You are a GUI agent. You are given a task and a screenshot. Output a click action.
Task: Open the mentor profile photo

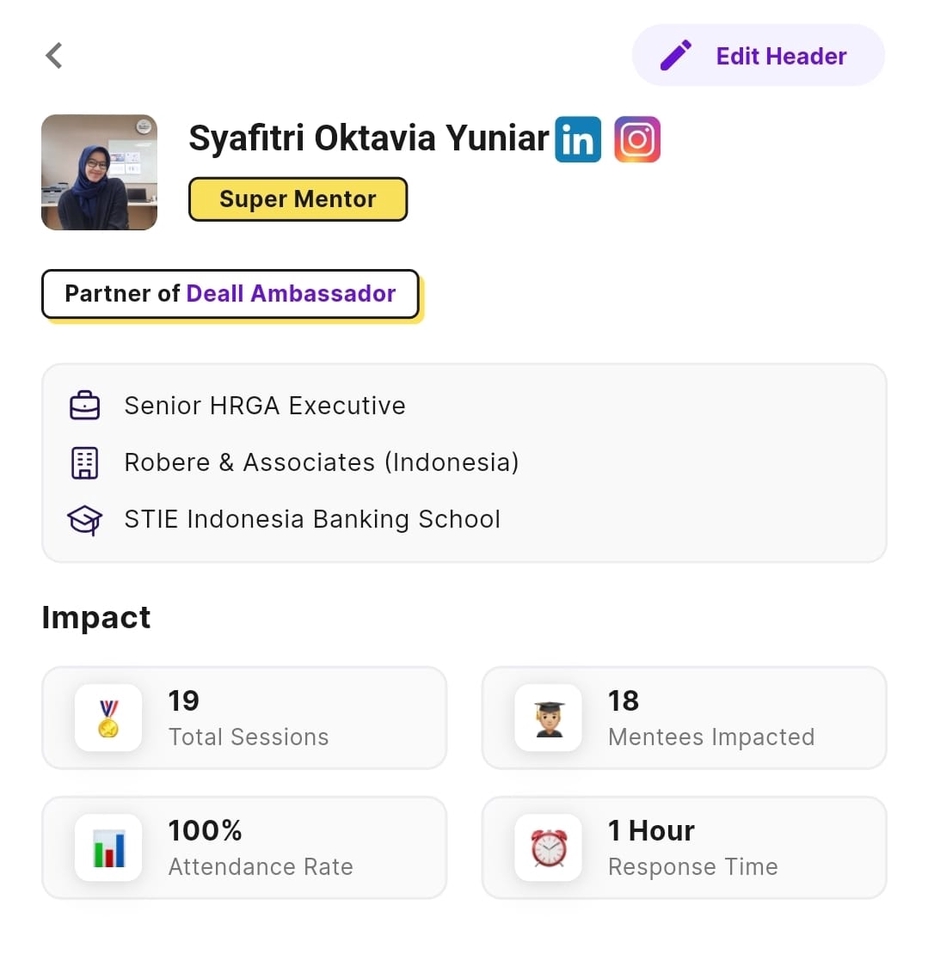pos(99,172)
